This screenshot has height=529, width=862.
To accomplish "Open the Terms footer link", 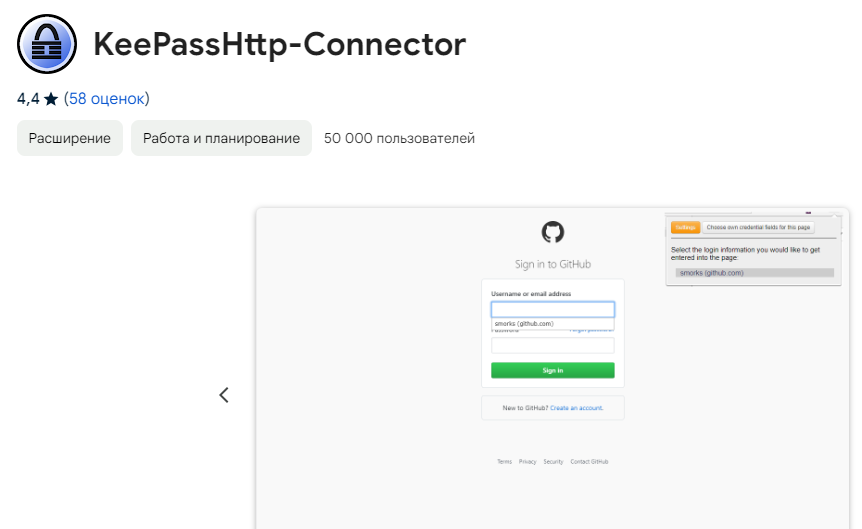I will point(505,462).
